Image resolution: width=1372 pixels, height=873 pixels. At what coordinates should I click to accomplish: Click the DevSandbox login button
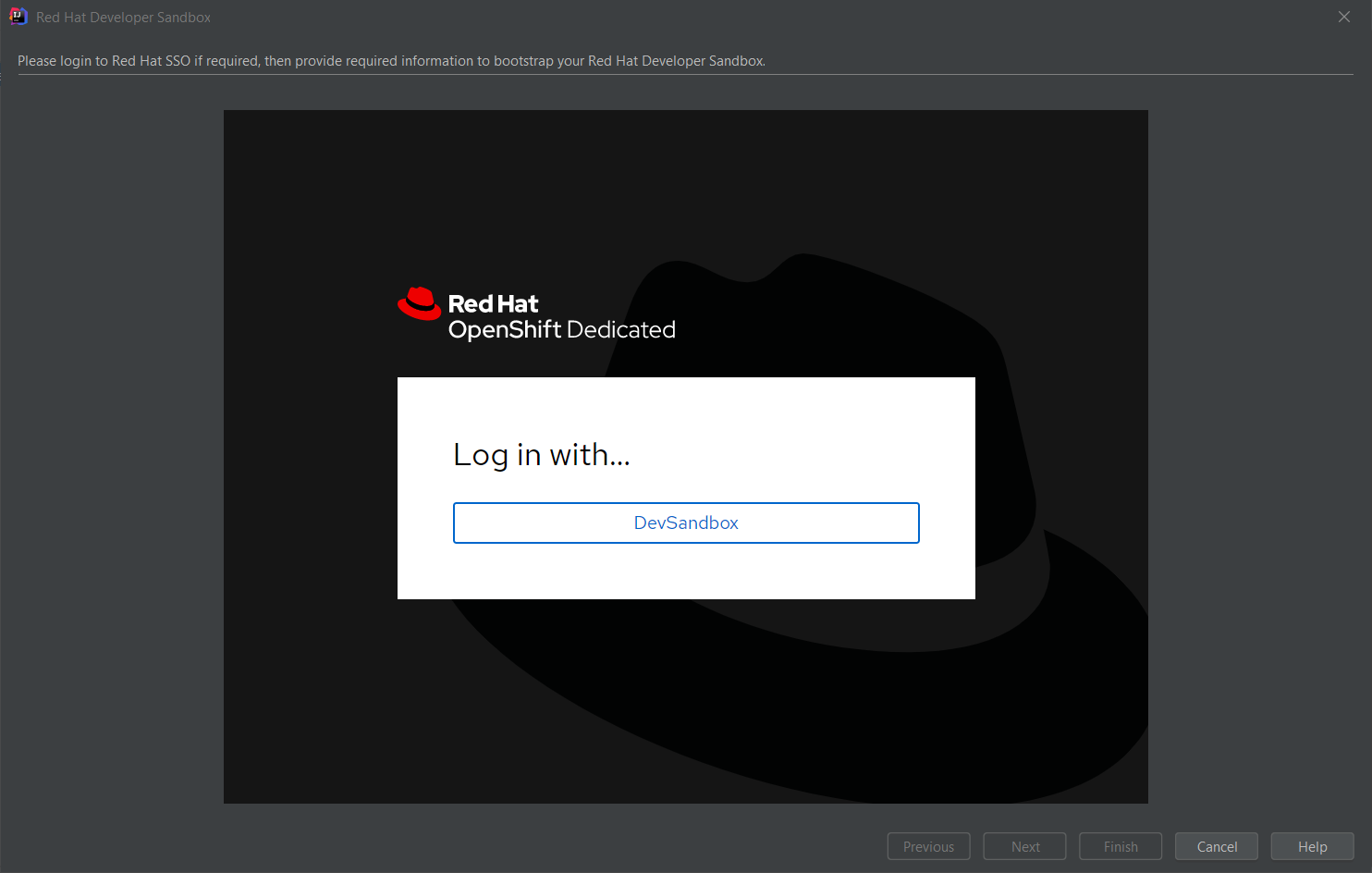[686, 523]
